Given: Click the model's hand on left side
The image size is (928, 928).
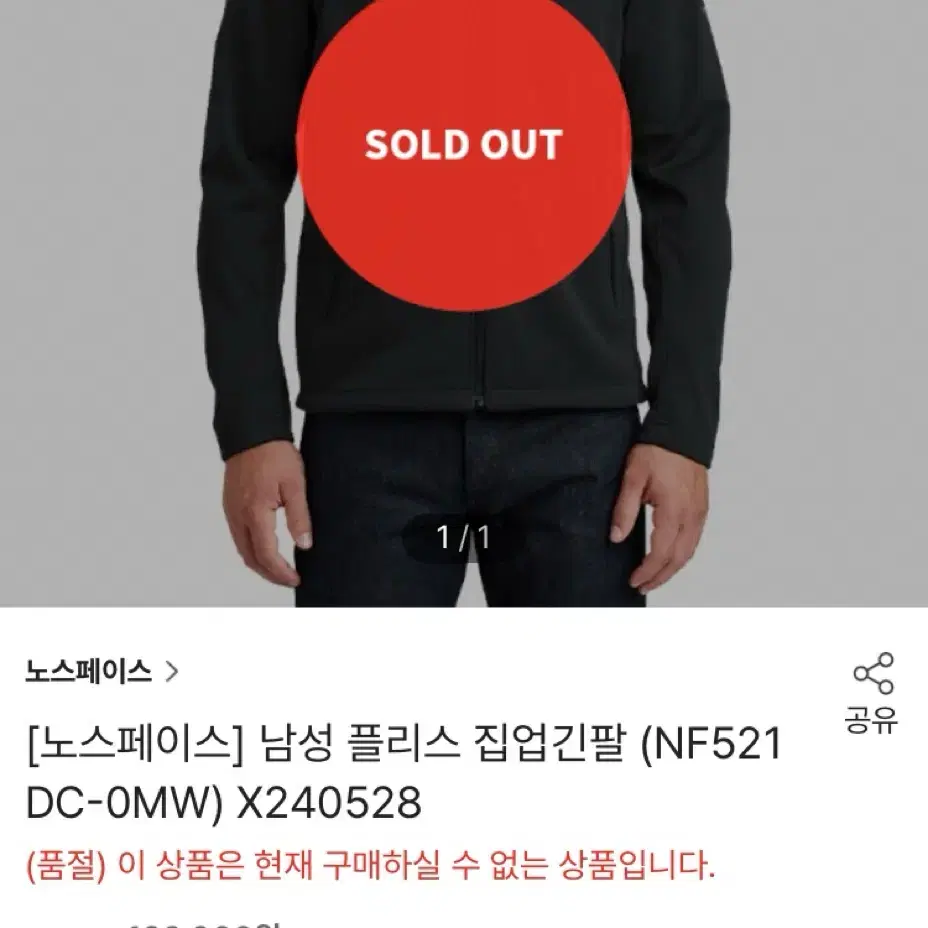Looking at the screenshot, I should point(268,515).
